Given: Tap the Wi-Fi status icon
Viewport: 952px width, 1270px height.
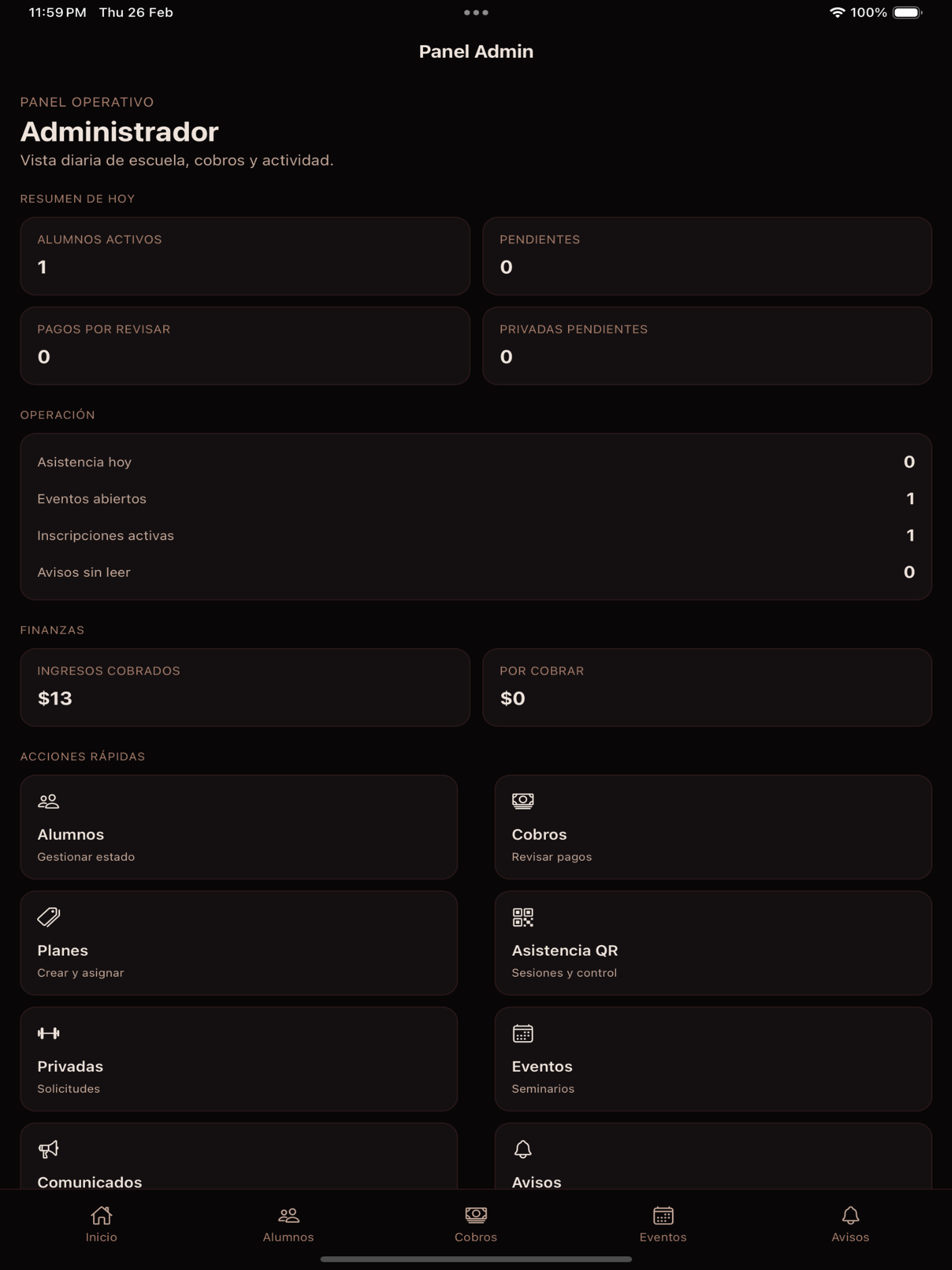Looking at the screenshot, I should click(837, 12).
